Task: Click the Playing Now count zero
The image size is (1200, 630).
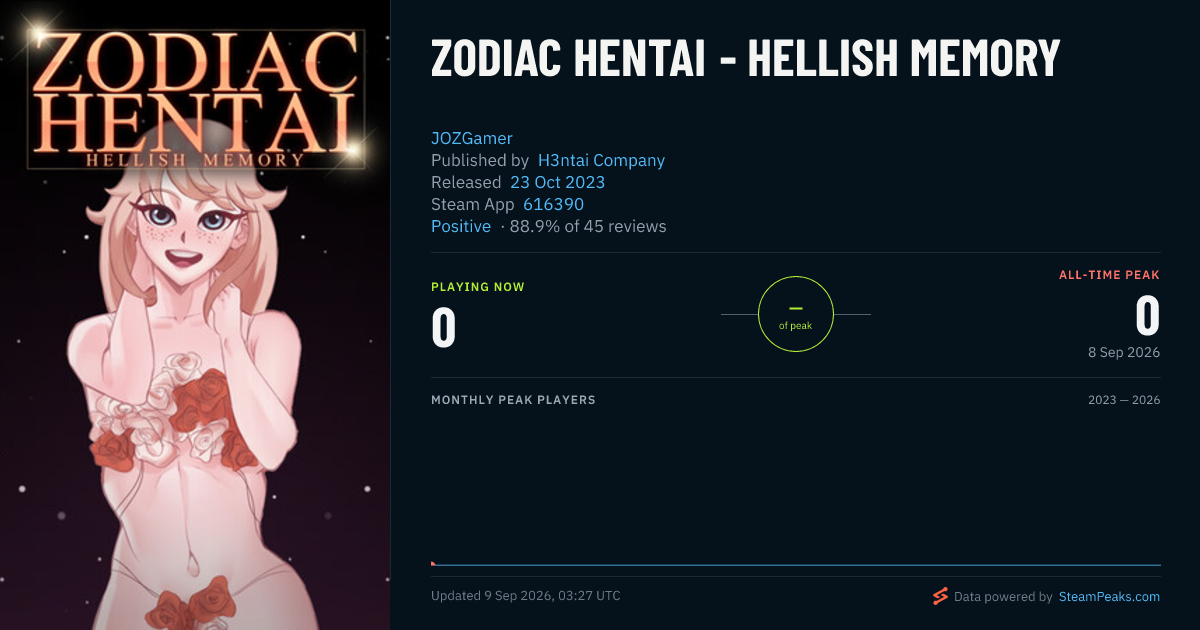Action: [x=444, y=327]
